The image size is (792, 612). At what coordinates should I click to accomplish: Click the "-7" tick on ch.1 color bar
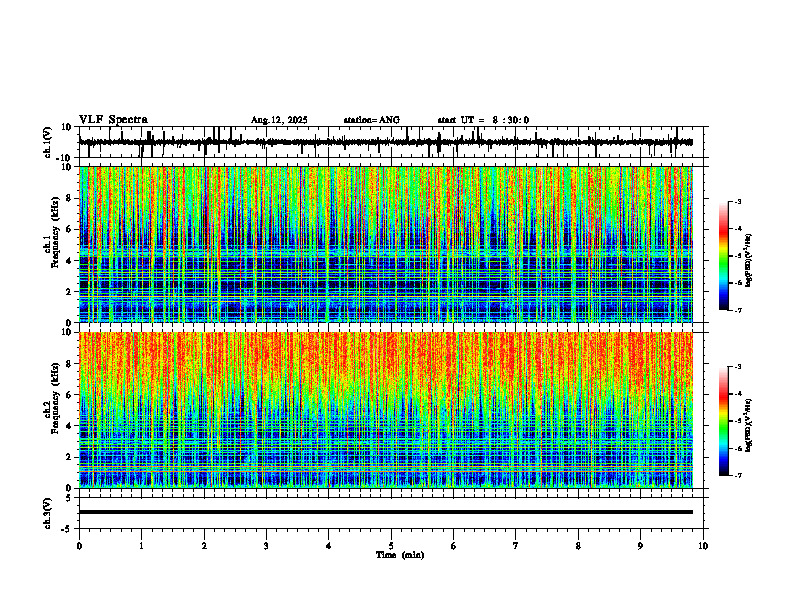[x=738, y=310]
